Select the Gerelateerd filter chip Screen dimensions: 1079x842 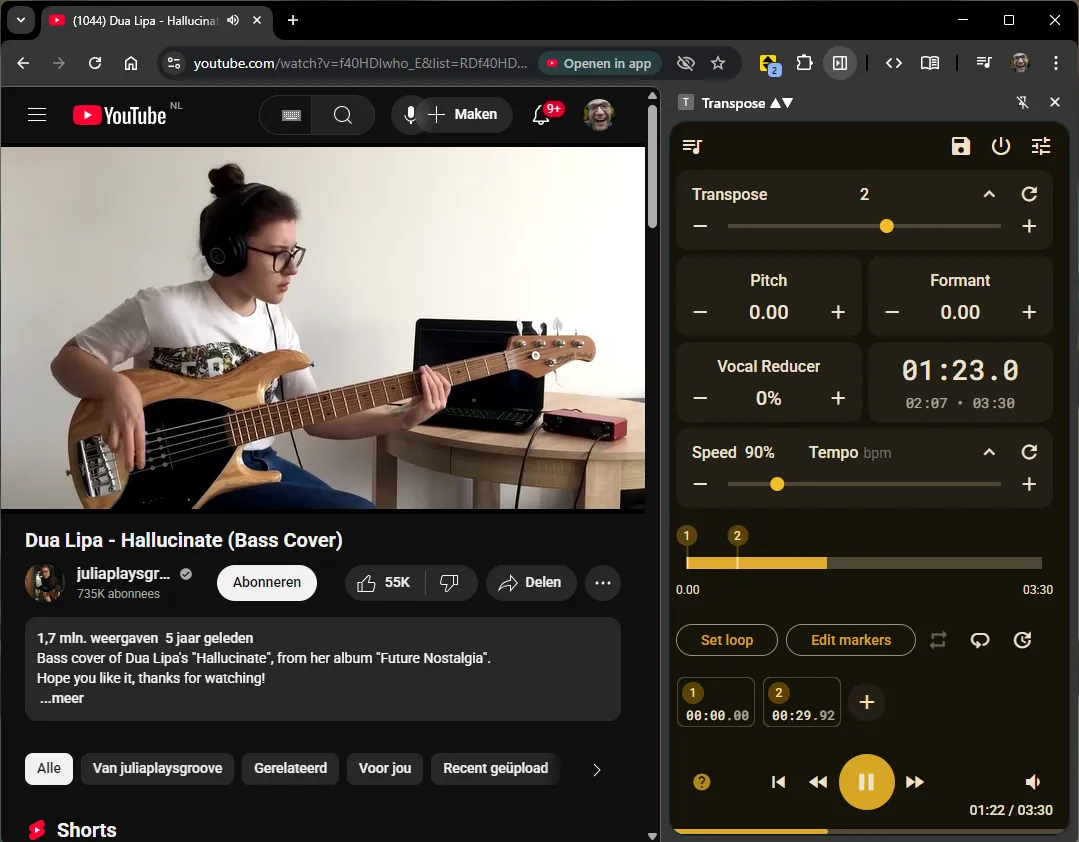[x=290, y=769]
